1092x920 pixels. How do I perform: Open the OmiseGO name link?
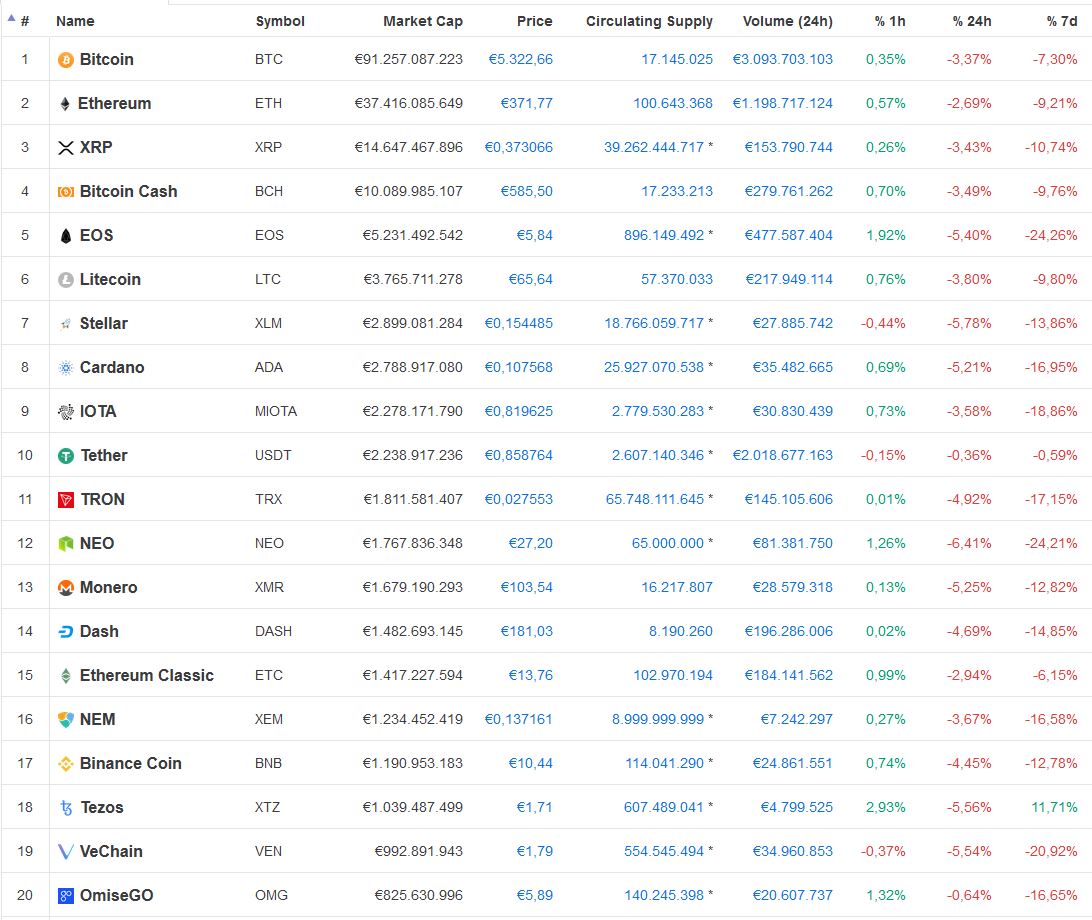point(116,895)
